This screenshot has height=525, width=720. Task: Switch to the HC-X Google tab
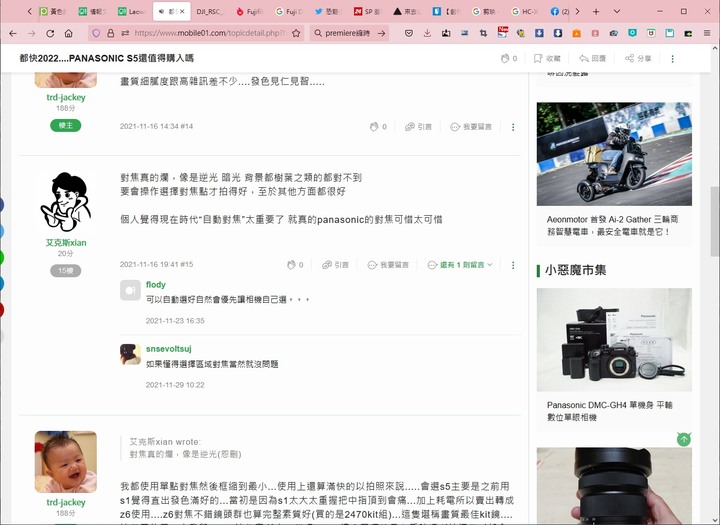[525, 11]
